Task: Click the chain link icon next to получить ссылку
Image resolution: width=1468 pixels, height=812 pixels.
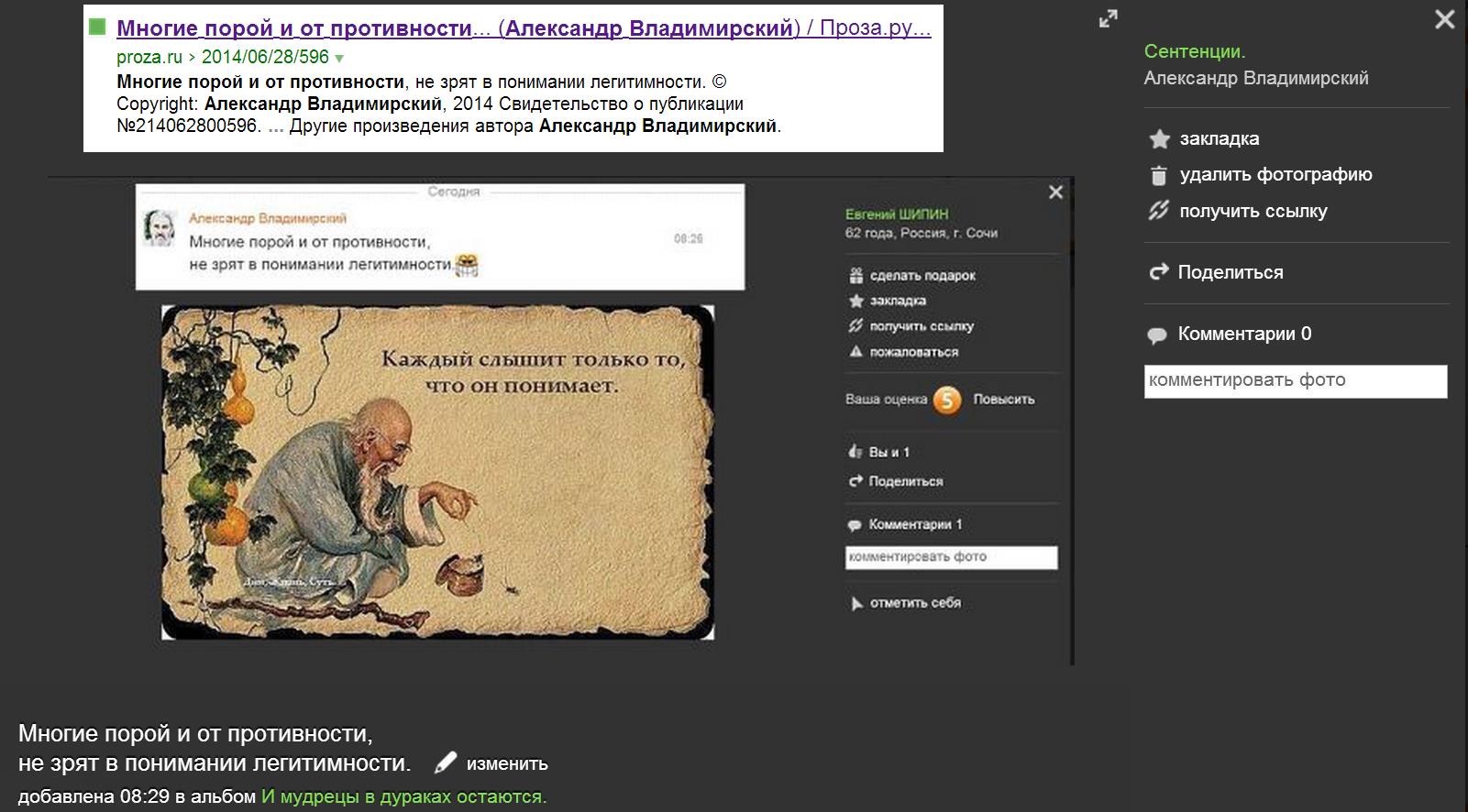Action: [1159, 211]
